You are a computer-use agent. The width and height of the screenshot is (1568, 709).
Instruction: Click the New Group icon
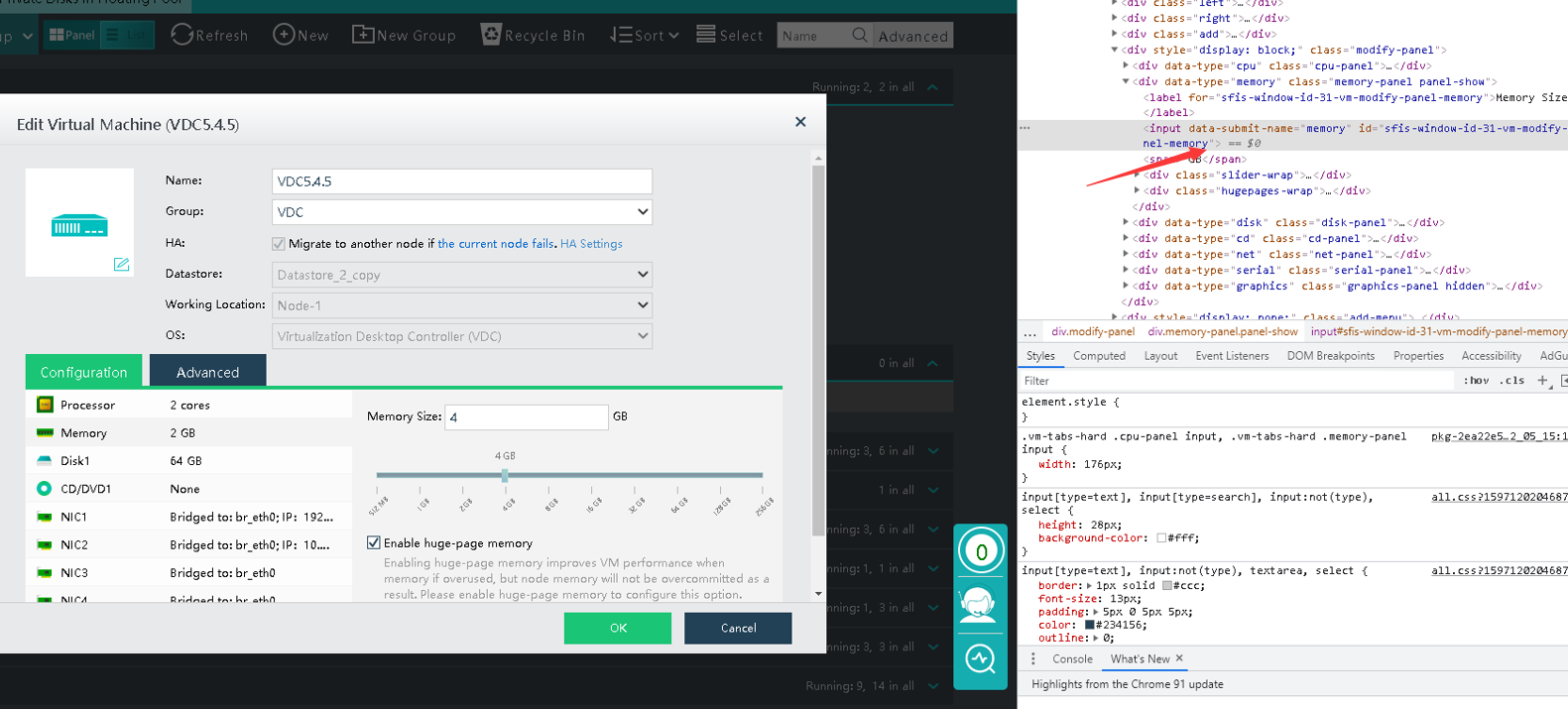363,35
